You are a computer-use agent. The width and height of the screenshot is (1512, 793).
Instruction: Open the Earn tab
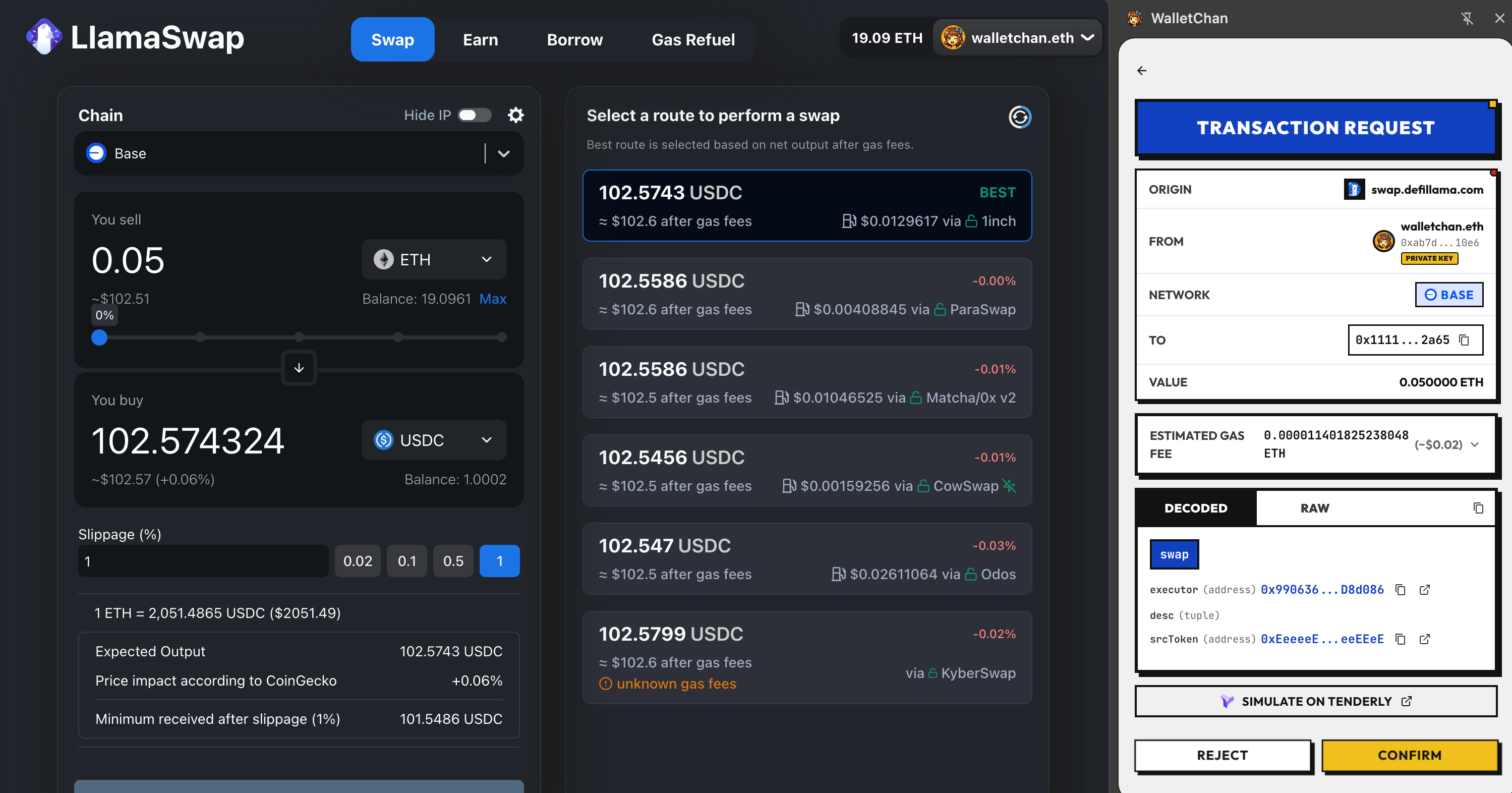pyautogui.click(x=480, y=39)
